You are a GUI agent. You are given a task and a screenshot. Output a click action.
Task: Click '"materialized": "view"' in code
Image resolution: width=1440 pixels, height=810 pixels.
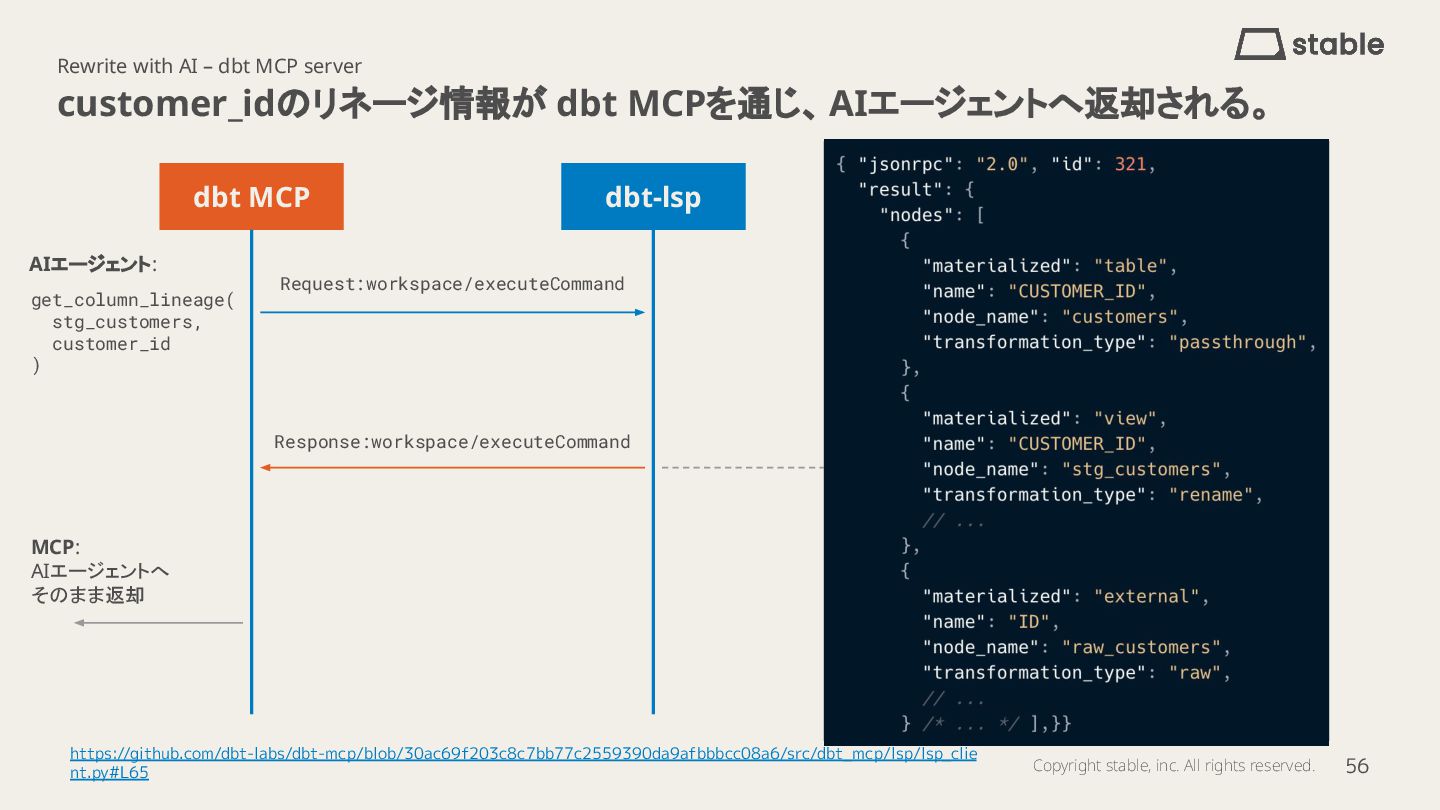tap(1044, 418)
